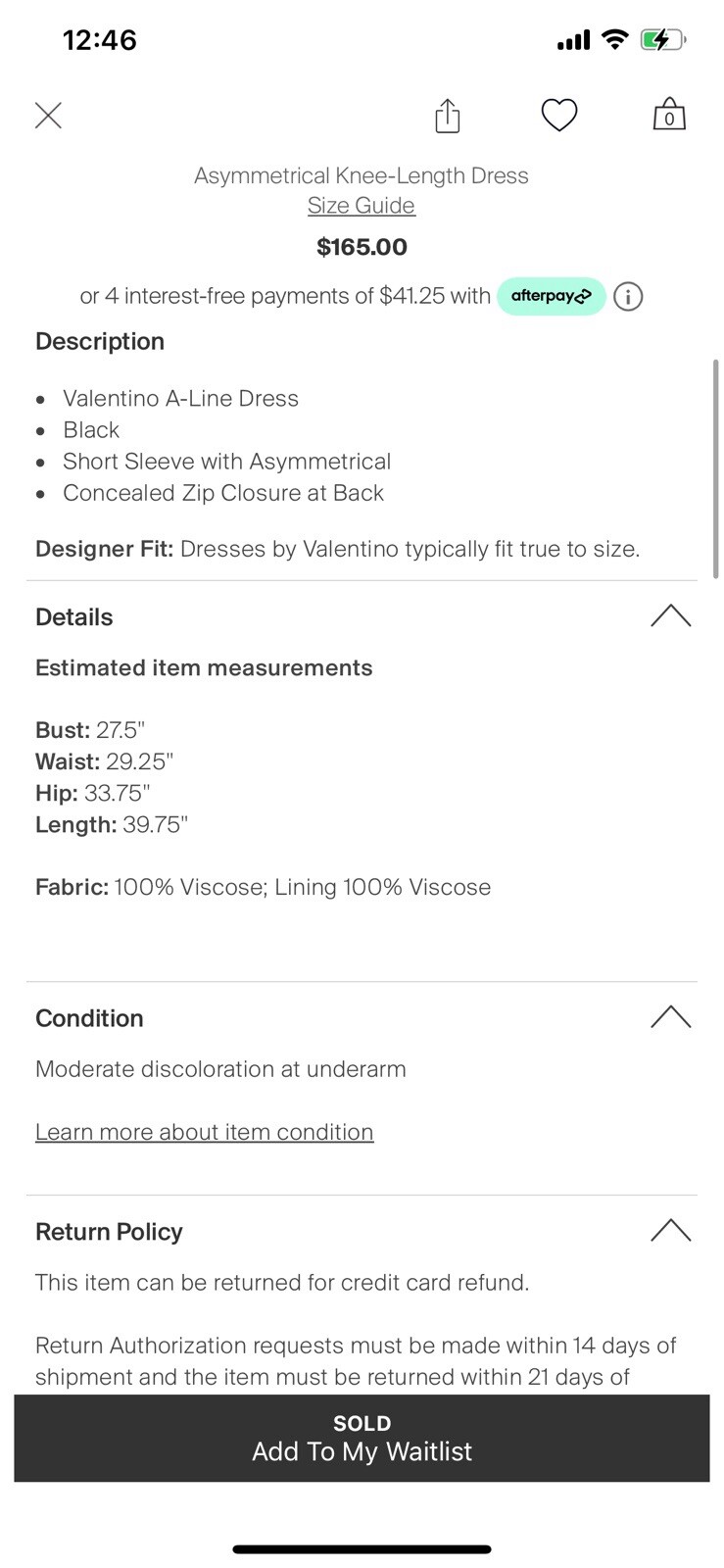
Task: Open the Size Guide
Action: (361, 205)
